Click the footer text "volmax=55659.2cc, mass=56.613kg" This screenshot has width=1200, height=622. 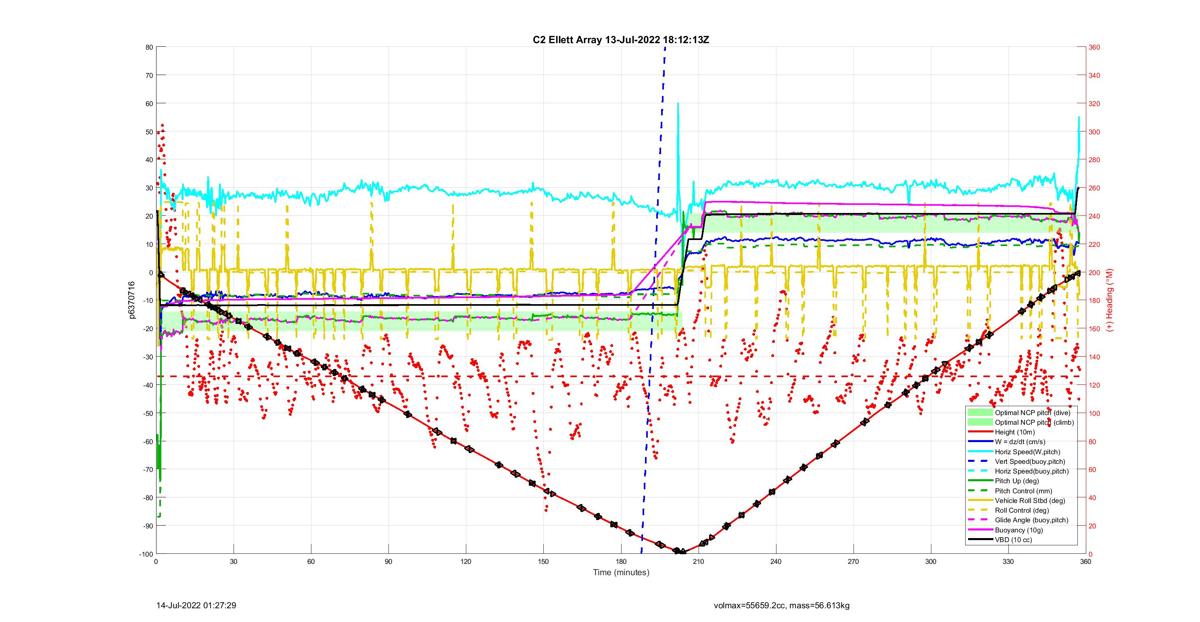pos(781,605)
